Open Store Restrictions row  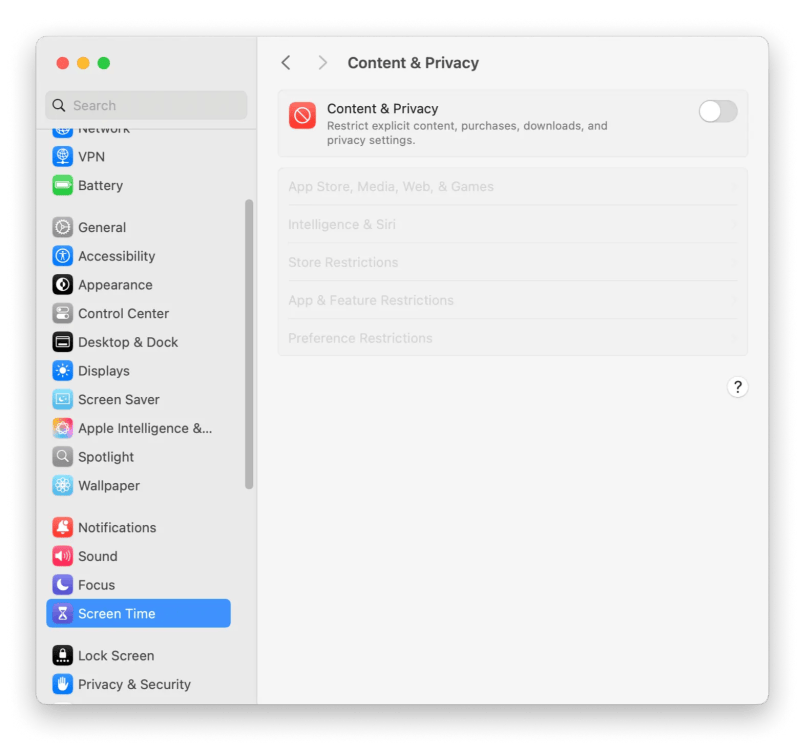[513, 262]
